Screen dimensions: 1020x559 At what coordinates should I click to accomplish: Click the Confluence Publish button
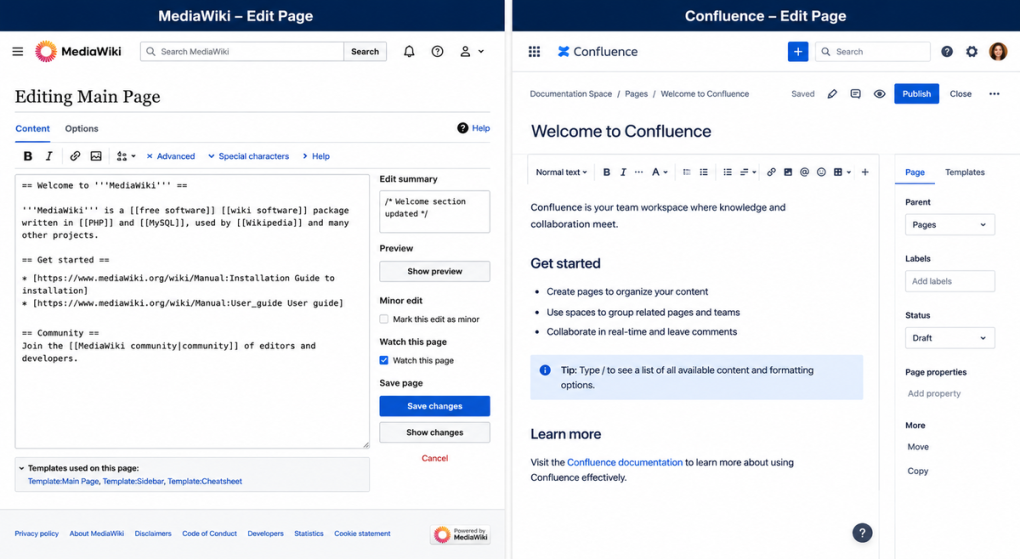pos(916,94)
